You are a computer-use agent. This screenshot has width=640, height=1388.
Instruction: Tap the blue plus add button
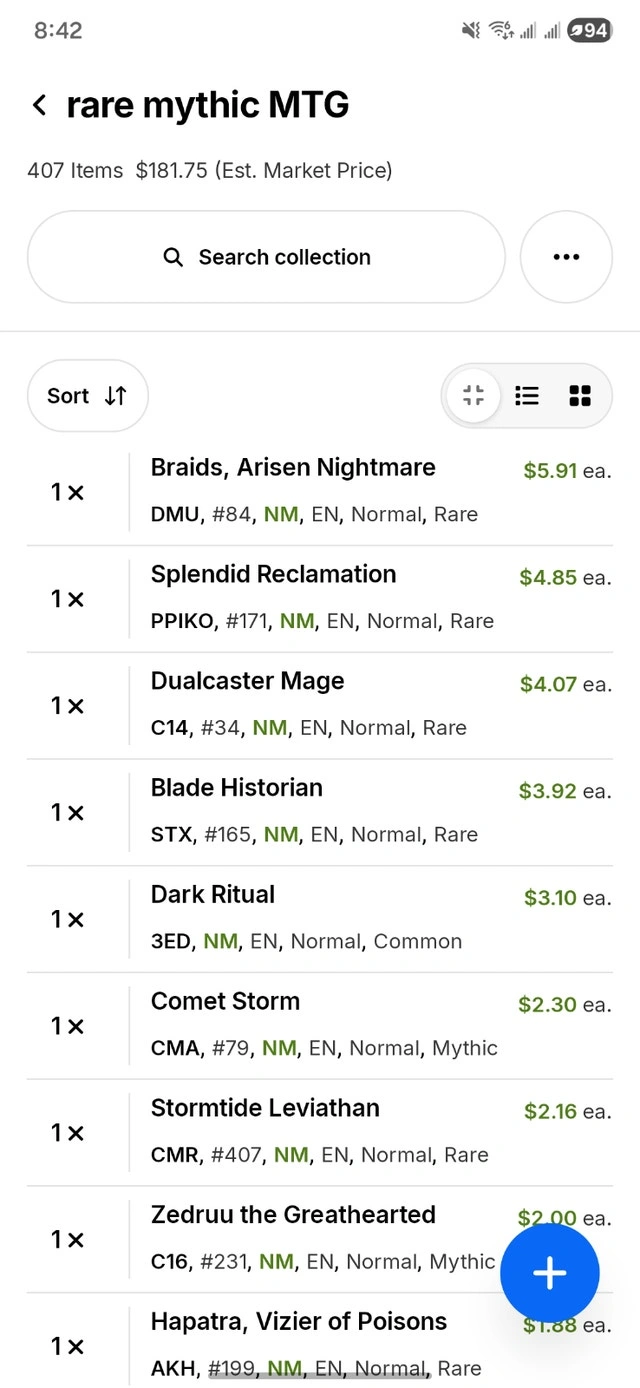[549, 1273]
